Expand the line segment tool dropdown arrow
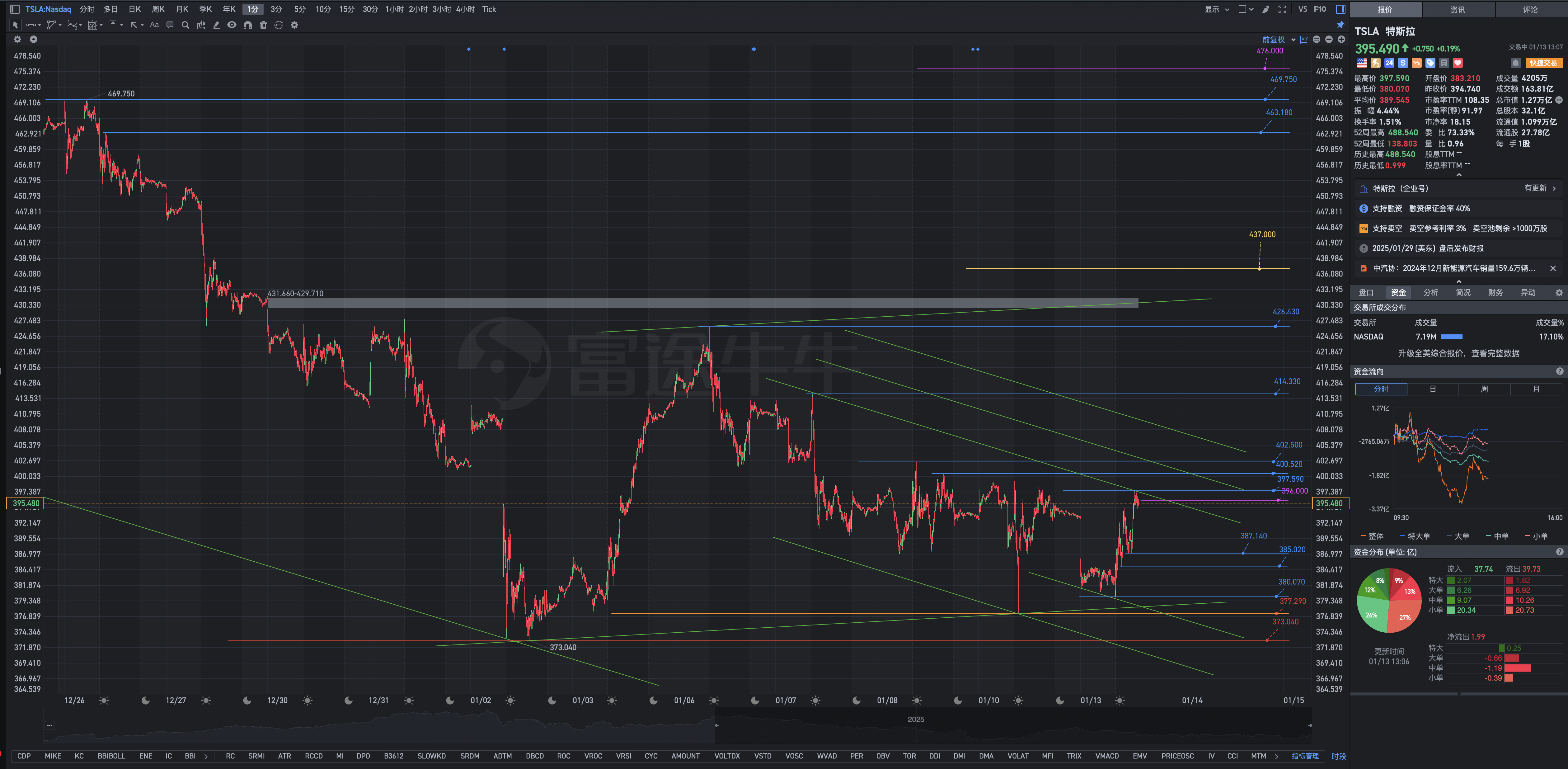Image resolution: width=1568 pixels, height=769 pixels. click(x=39, y=25)
